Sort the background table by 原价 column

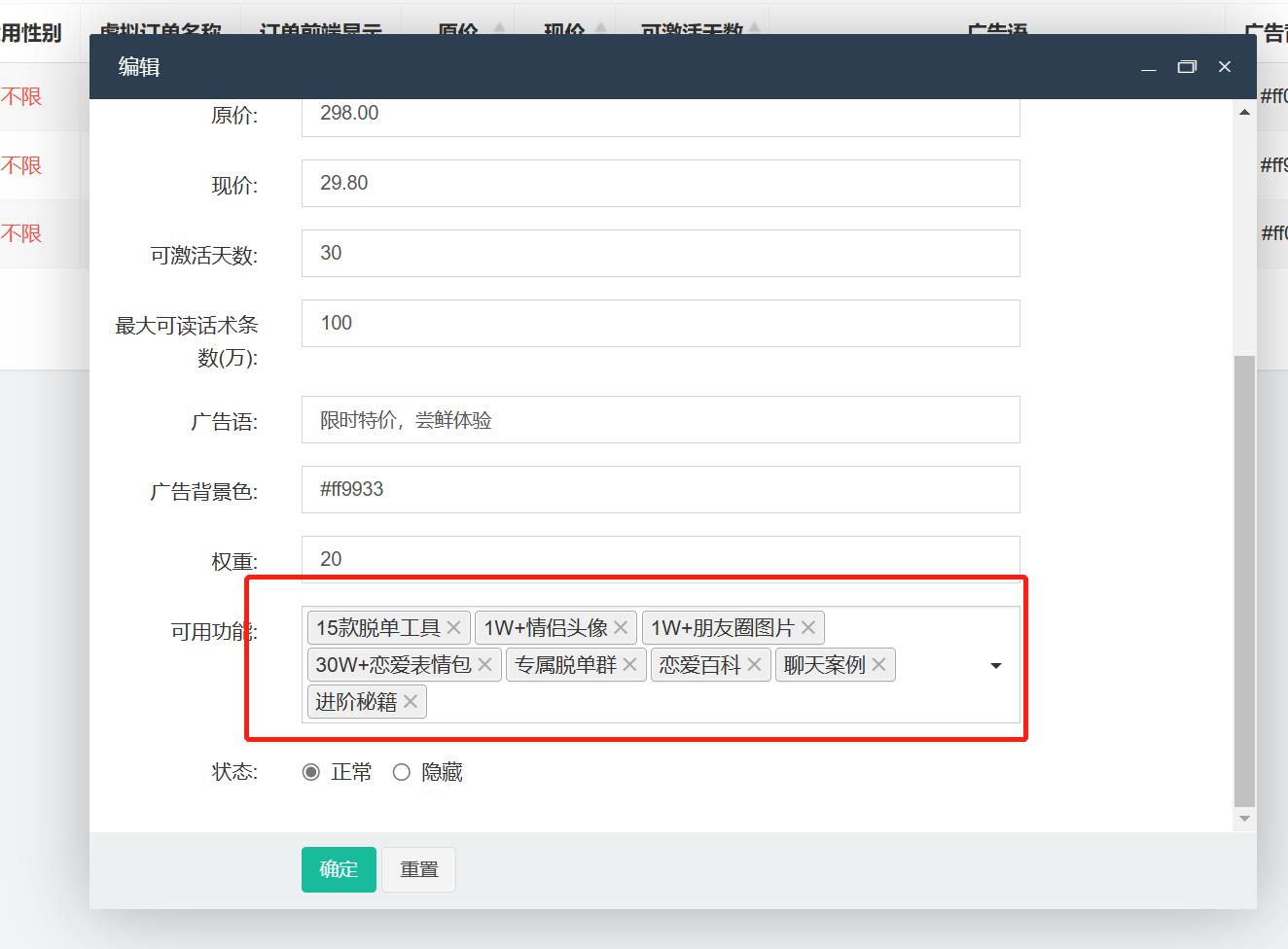point(499,29)
